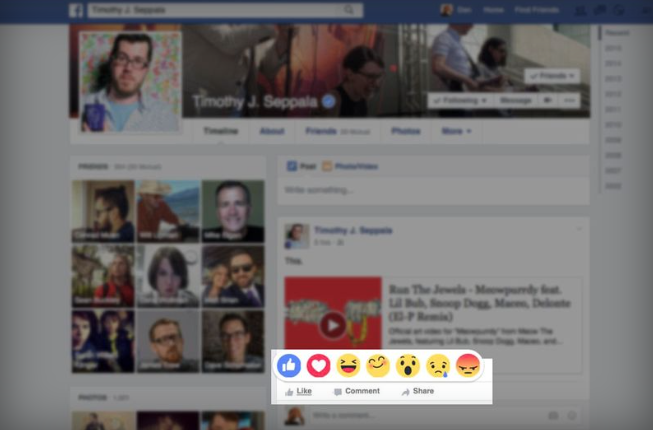The image size is (653, 430).
Task: Open the Friends profile tab
Action: pyautogui.click(x=337, y=131)
